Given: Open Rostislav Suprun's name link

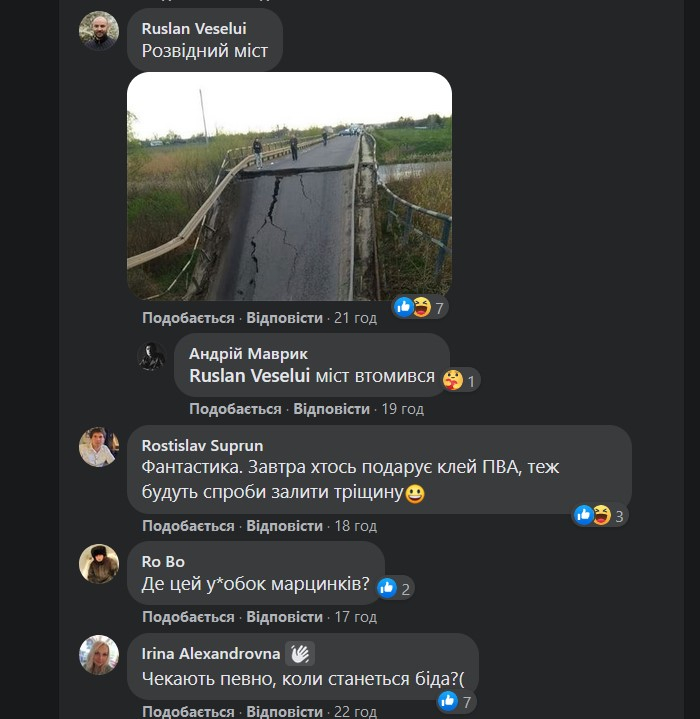Looking at the screenshot, I should pyautogui.click(x=203, y=445).
